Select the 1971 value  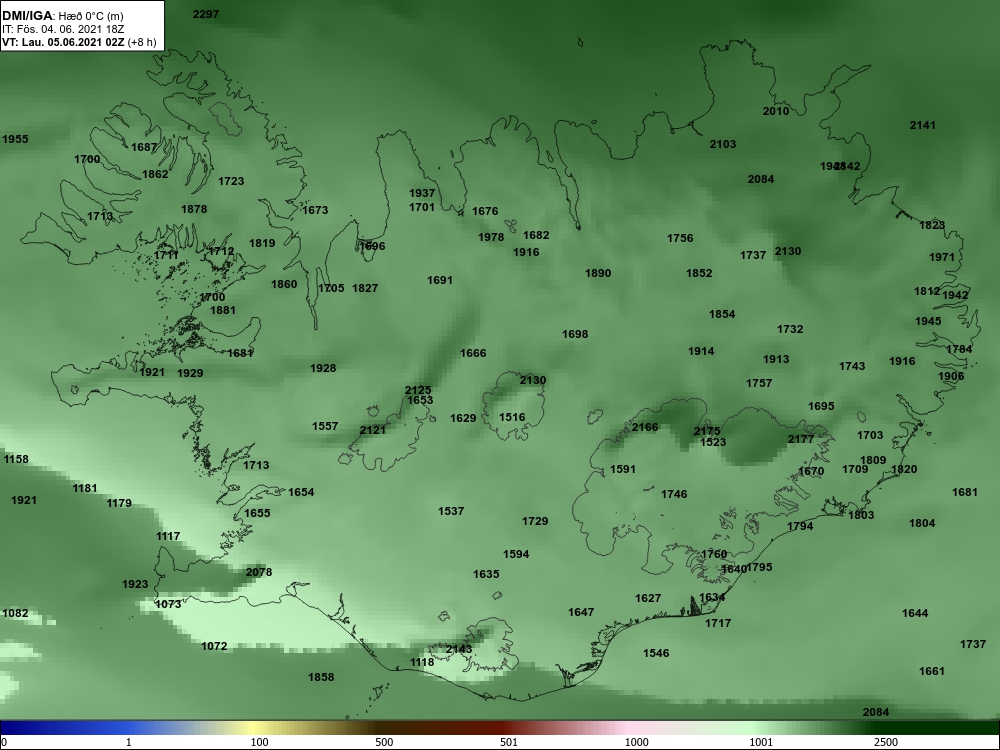click(x=942, y=257)
